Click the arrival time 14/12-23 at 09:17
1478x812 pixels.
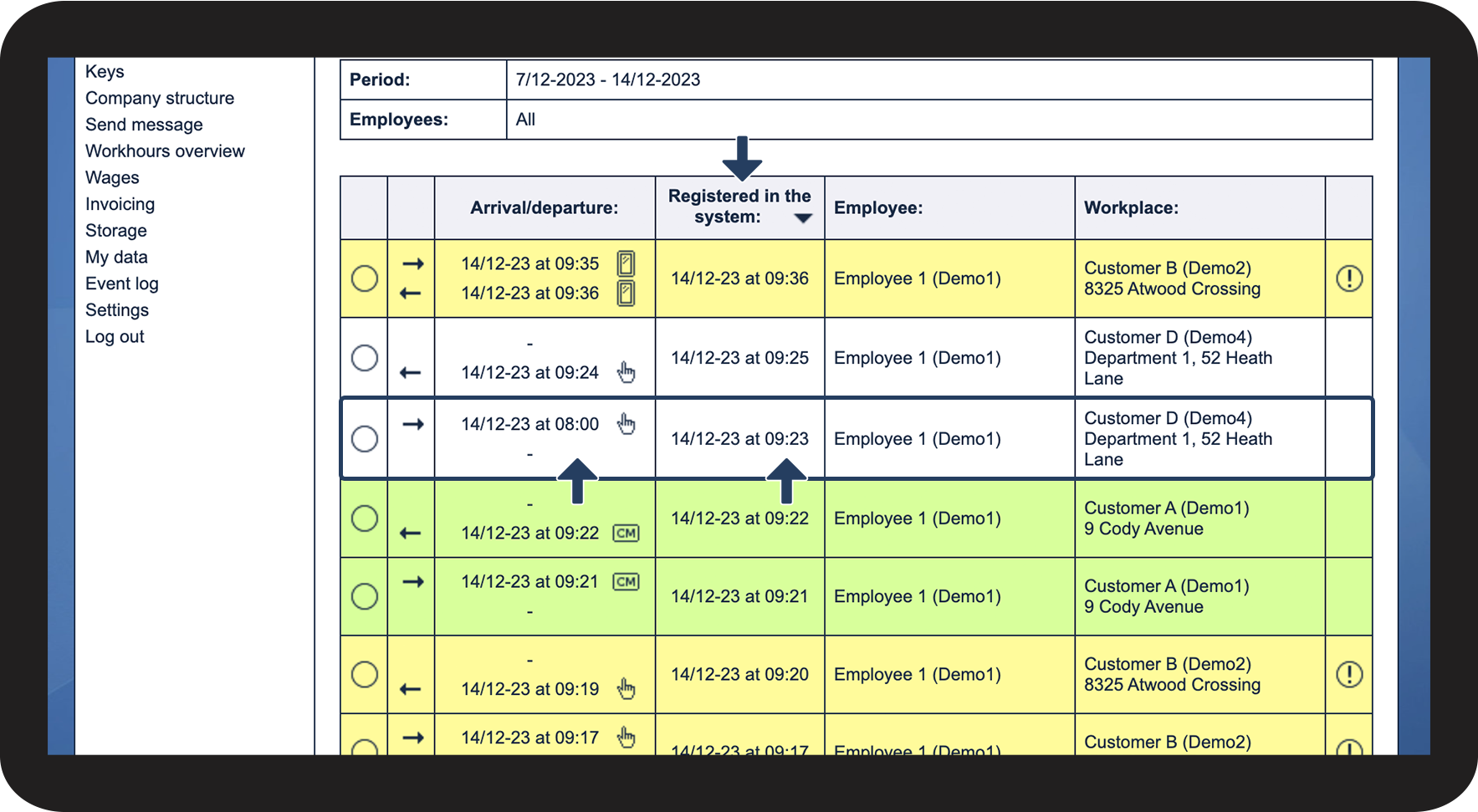coord(530,738)
